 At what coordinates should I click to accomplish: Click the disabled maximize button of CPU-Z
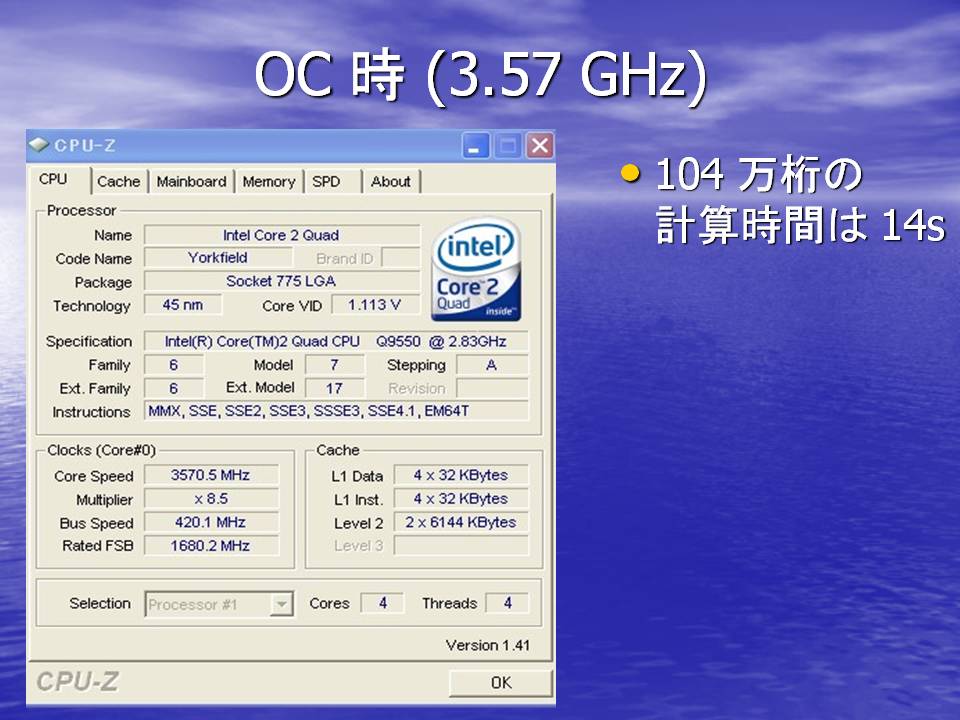pyautogui.click(x=508, y=146)
